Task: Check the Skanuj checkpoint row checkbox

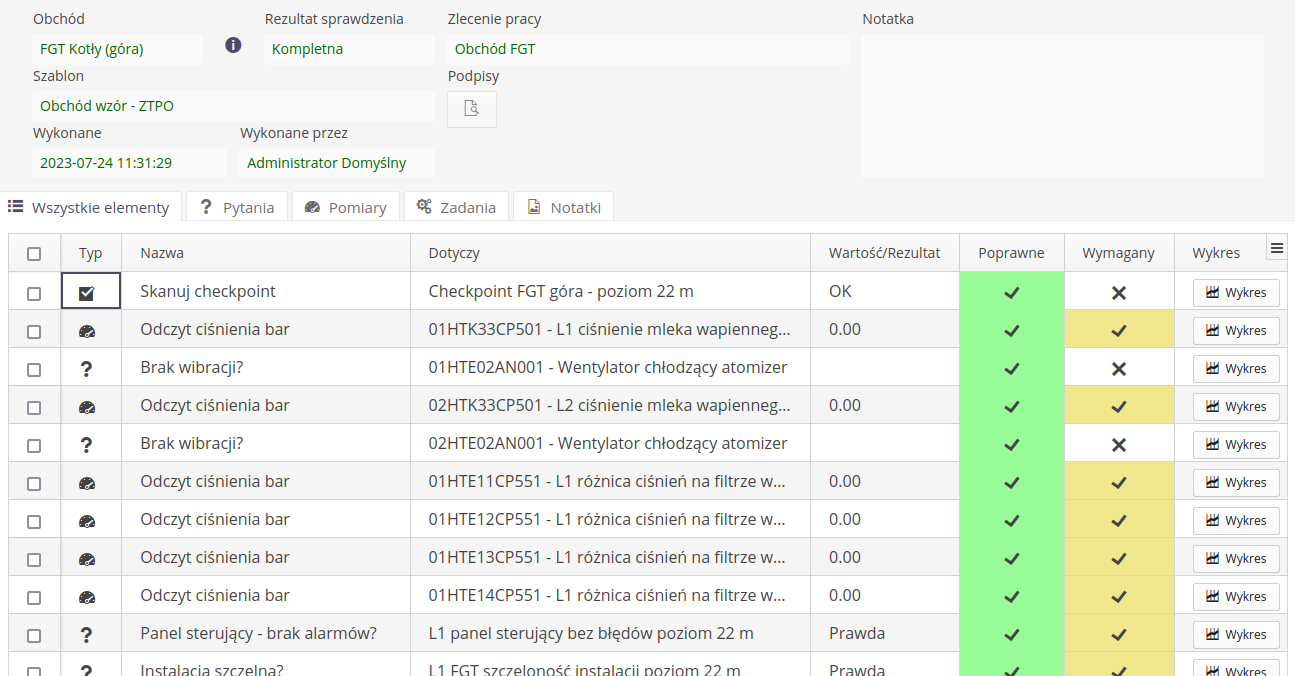Action: [34, 293]
